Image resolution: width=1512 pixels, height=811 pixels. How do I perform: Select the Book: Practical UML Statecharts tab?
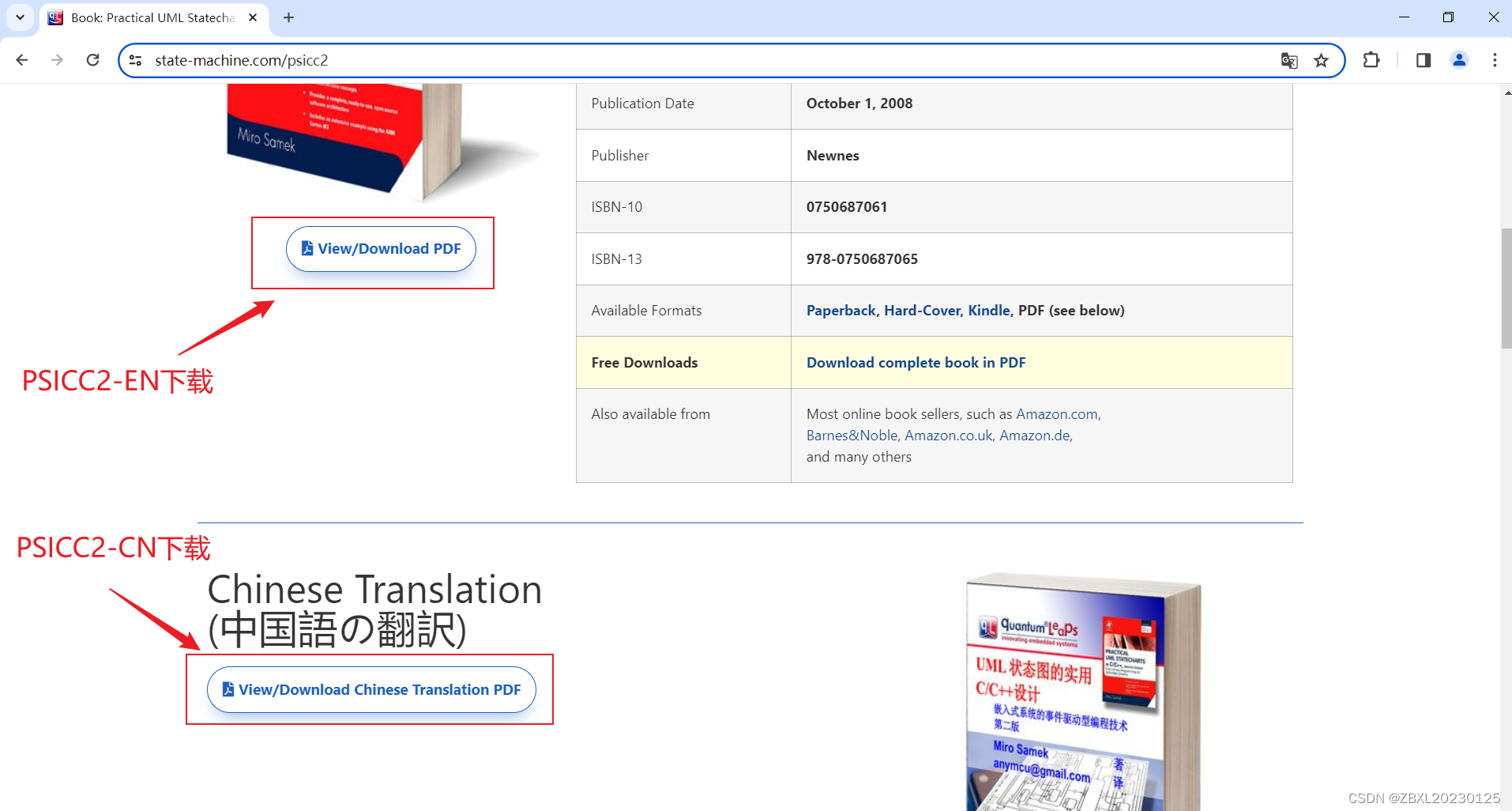154,17
